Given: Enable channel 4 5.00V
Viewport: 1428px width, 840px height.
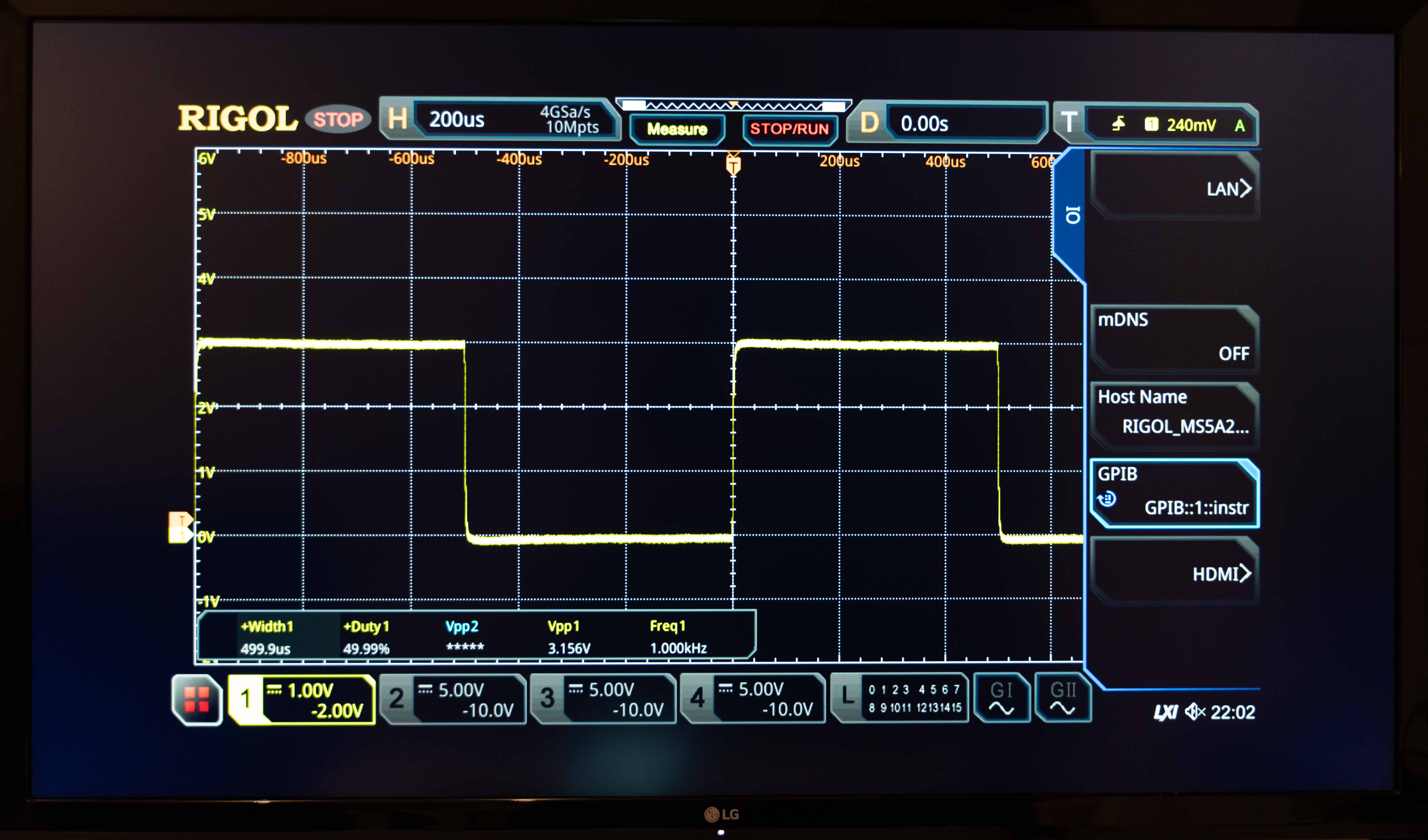Looking at the screenshot, I should click(x=753, y=698).
